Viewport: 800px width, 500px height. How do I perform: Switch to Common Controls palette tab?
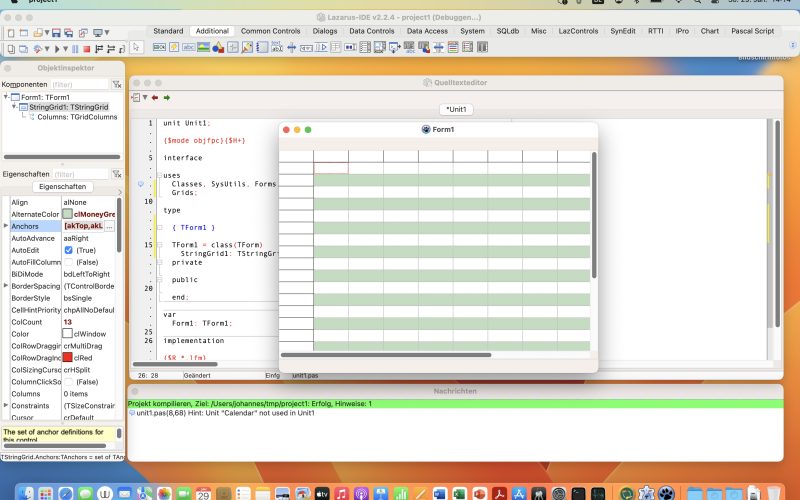pyautogui.click(x=271, y=31)
